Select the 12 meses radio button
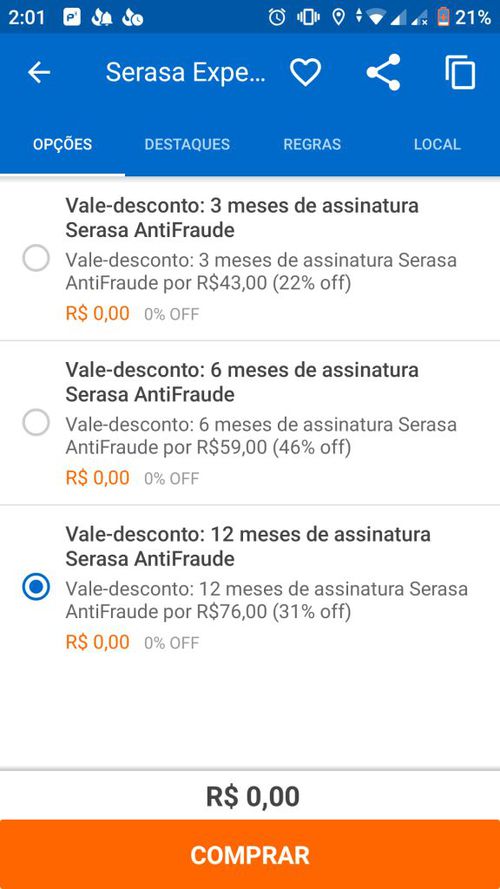The image size is (500, 889). coord(36,588)
